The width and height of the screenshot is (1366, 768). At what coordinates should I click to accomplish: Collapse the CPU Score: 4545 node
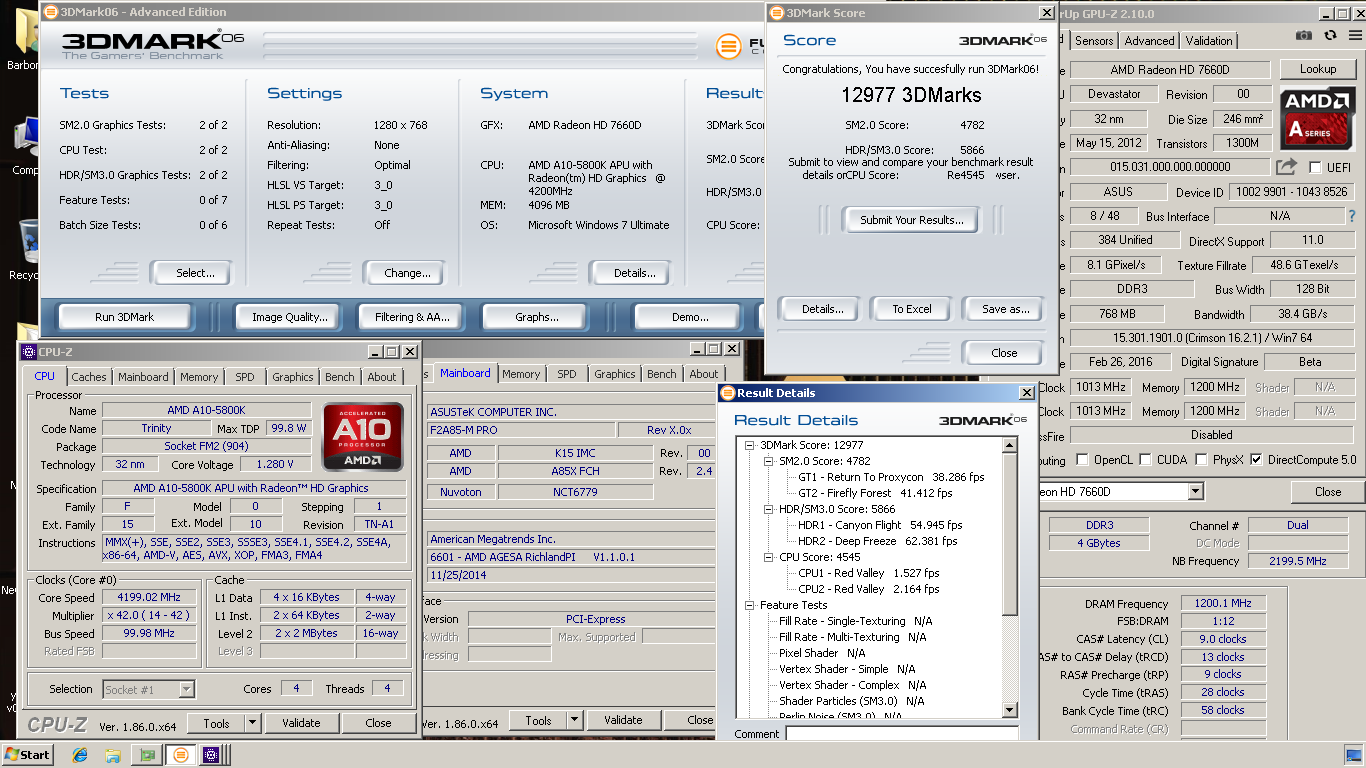coord(768,557)
